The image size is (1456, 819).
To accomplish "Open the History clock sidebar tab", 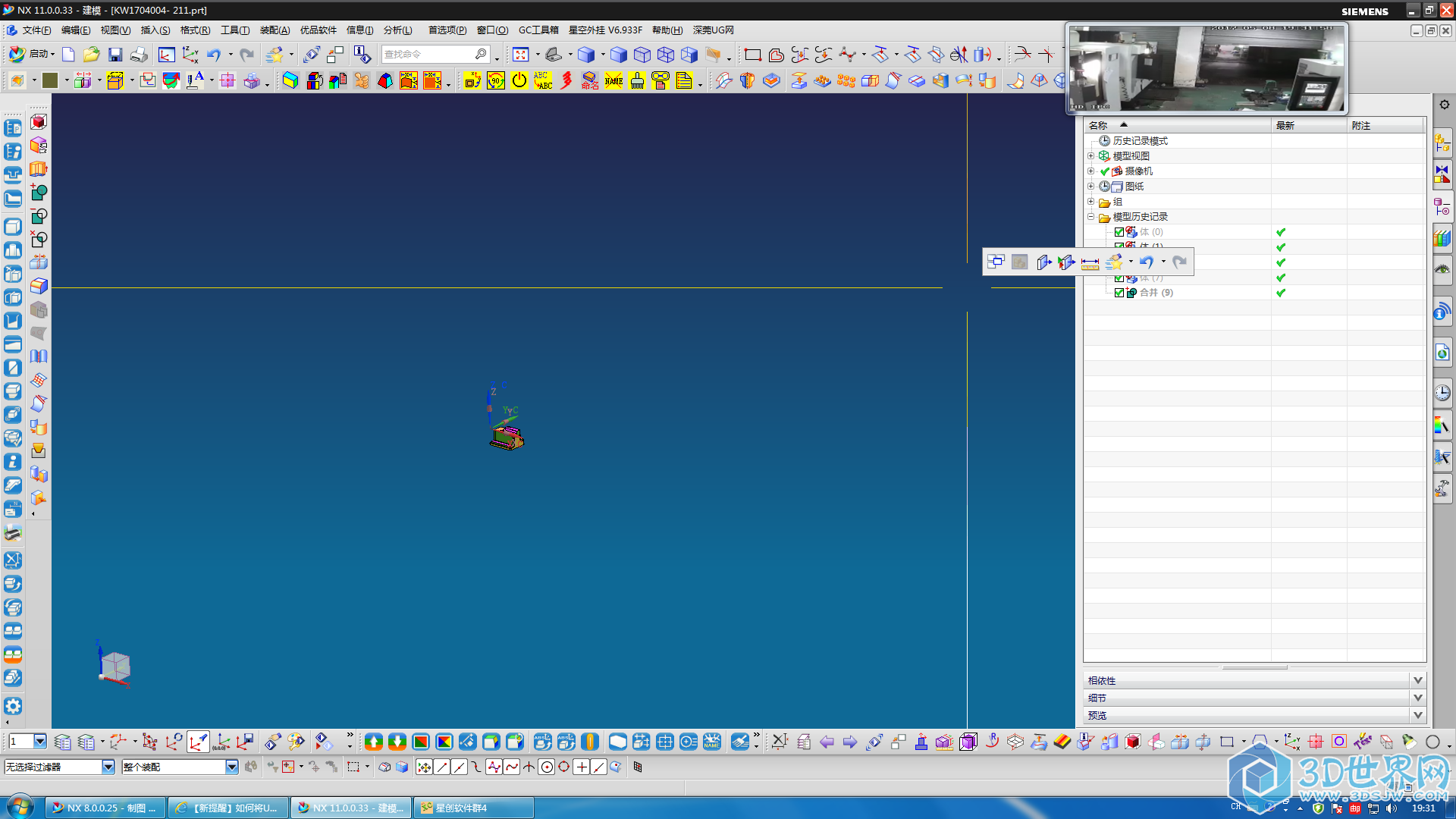I will tap(1442, 393).
